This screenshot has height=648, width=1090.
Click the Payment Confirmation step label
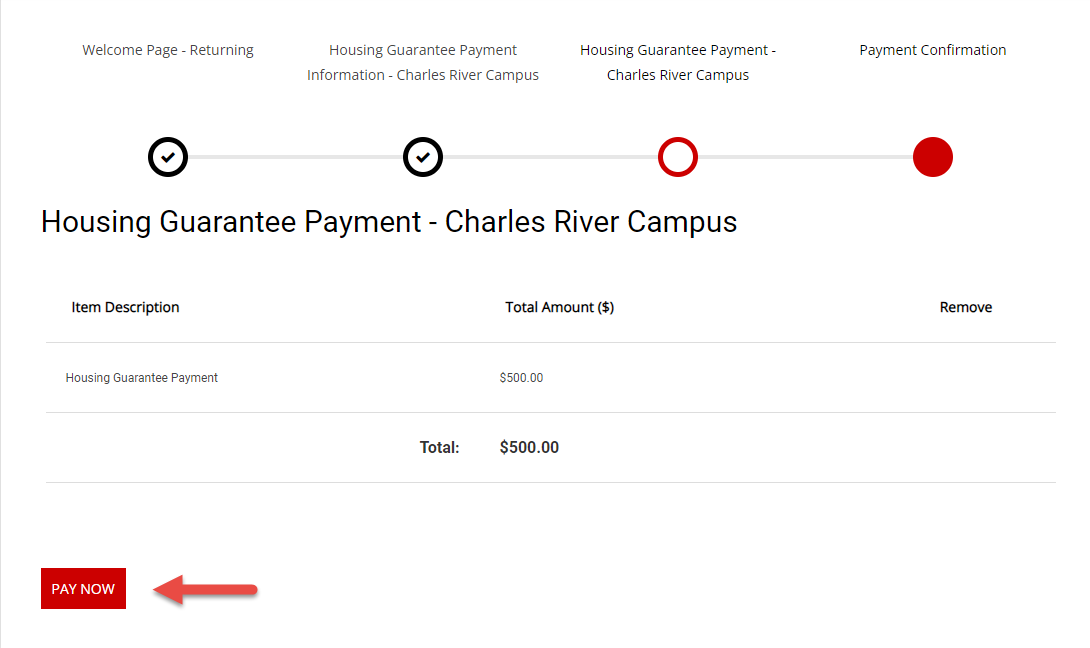pos(932,50)
